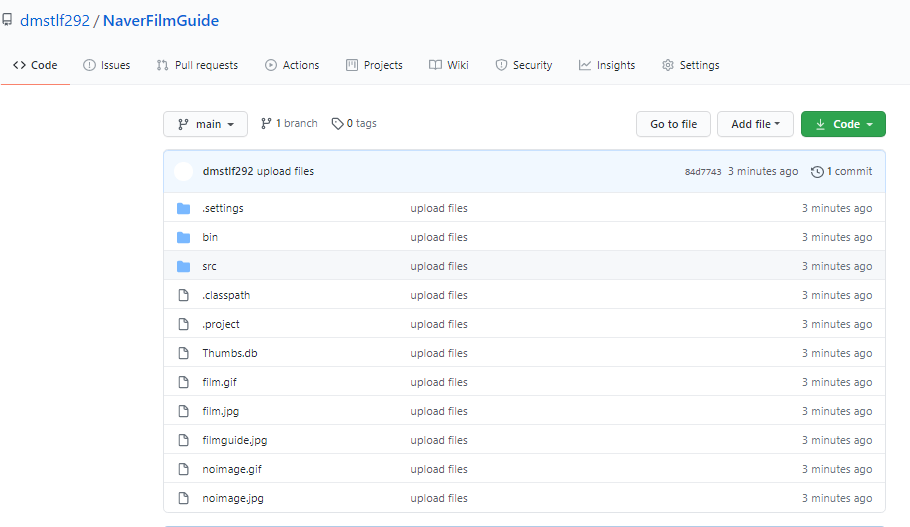Screen dimensions: 910x527
Task: Open the NaverFilmGuide repository link
Action: coord(161,21)
